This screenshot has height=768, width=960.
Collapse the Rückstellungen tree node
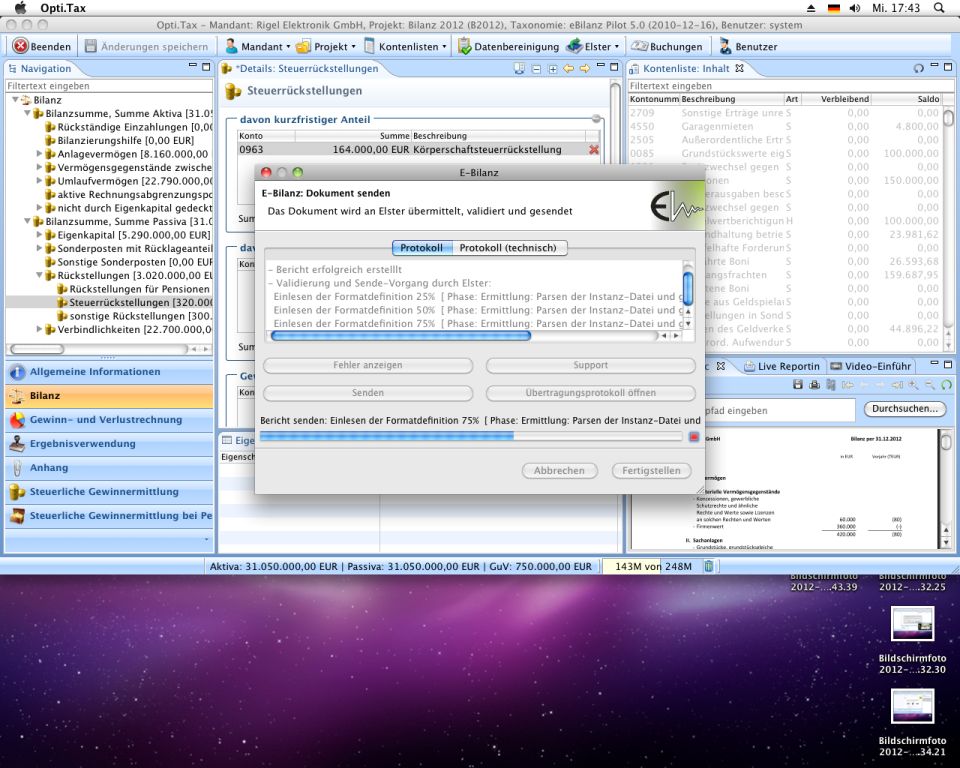tap(39, 275)
